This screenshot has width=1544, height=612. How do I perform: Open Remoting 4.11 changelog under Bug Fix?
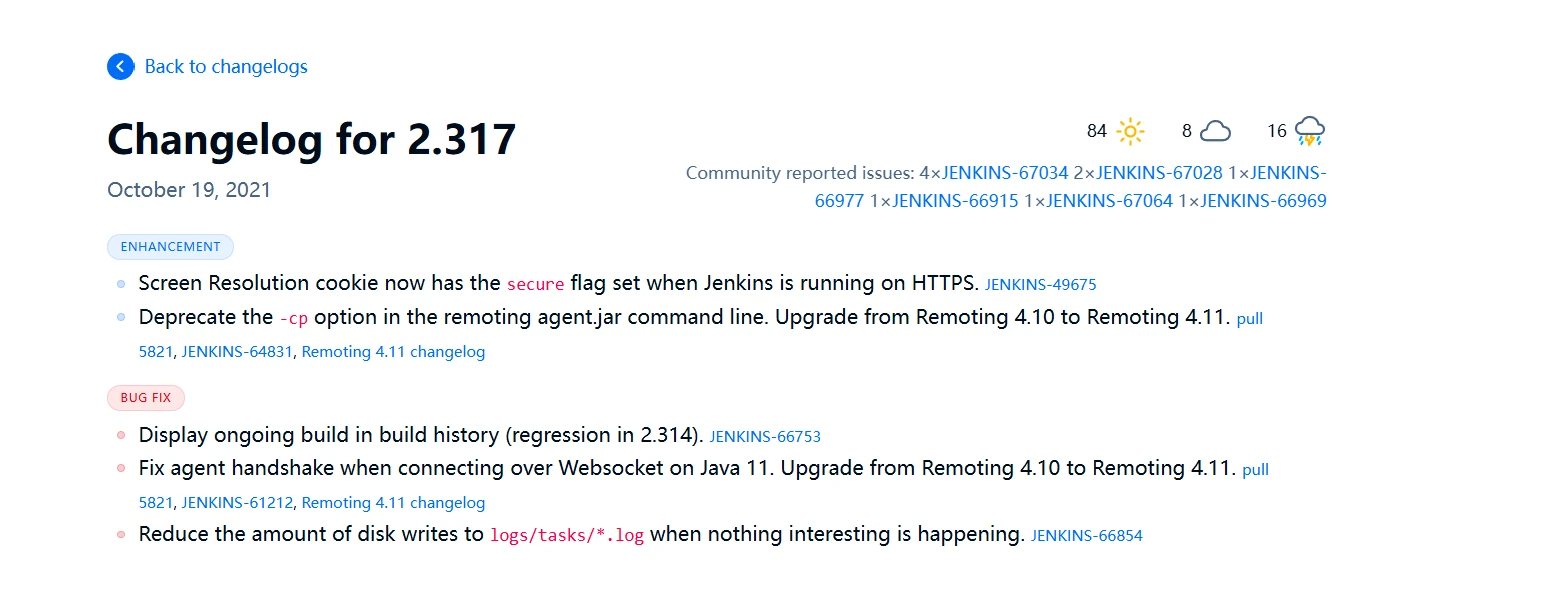click(393, 503)
